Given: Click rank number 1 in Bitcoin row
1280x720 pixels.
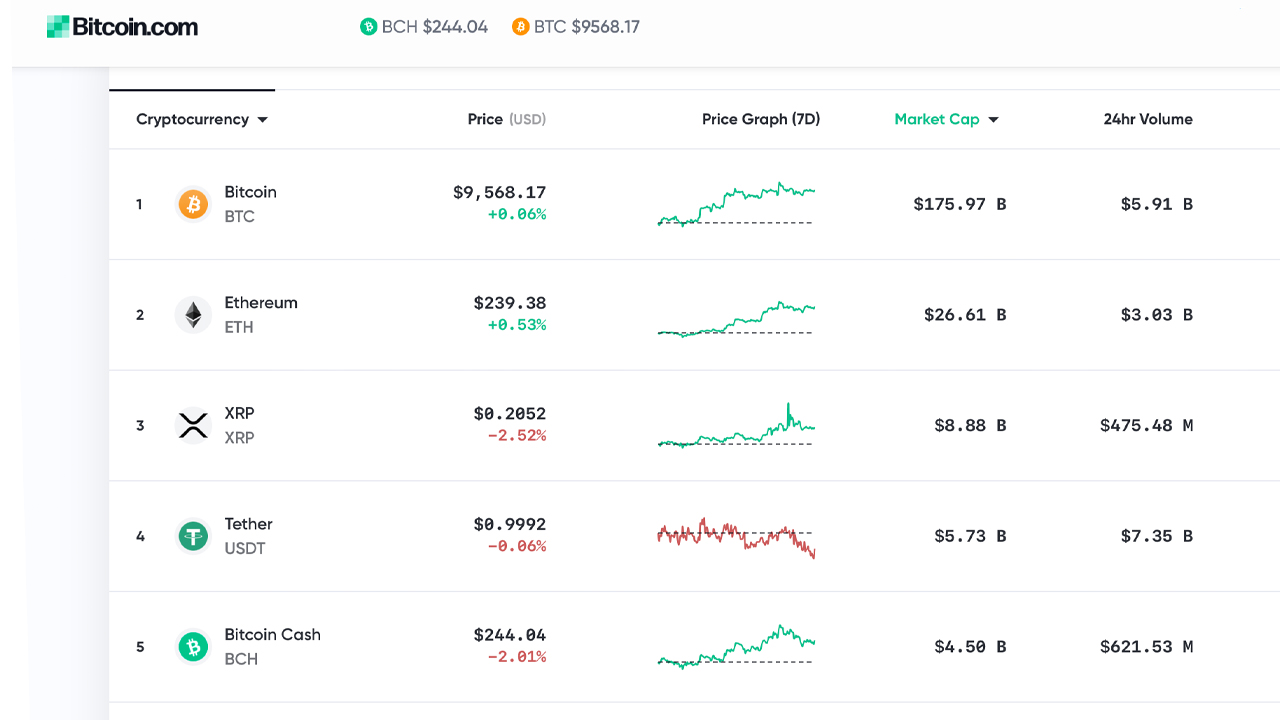Looking at the screenshot, I should click(x=139, y=204).
